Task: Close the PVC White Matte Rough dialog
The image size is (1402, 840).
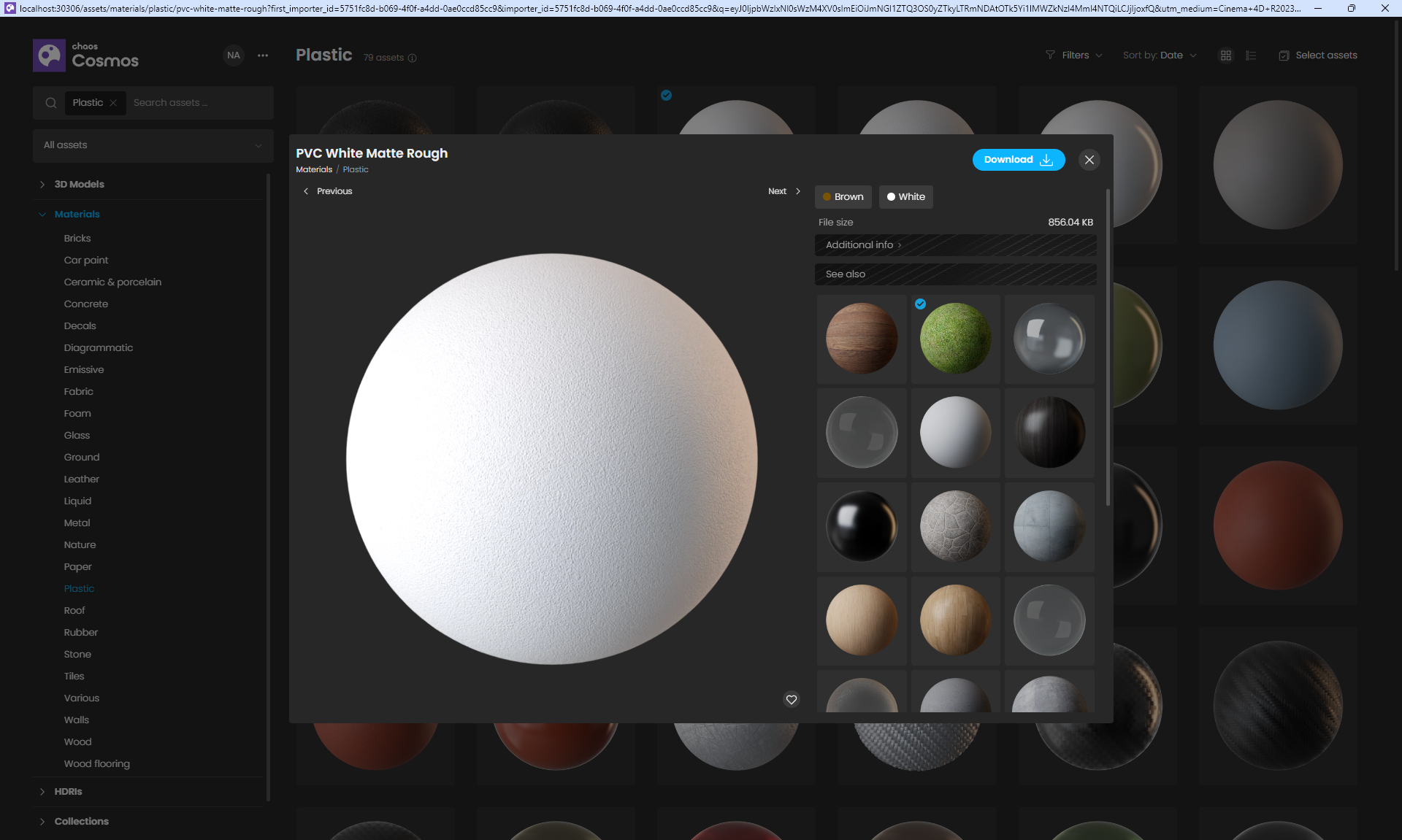Action: [x=1089, y=160]
